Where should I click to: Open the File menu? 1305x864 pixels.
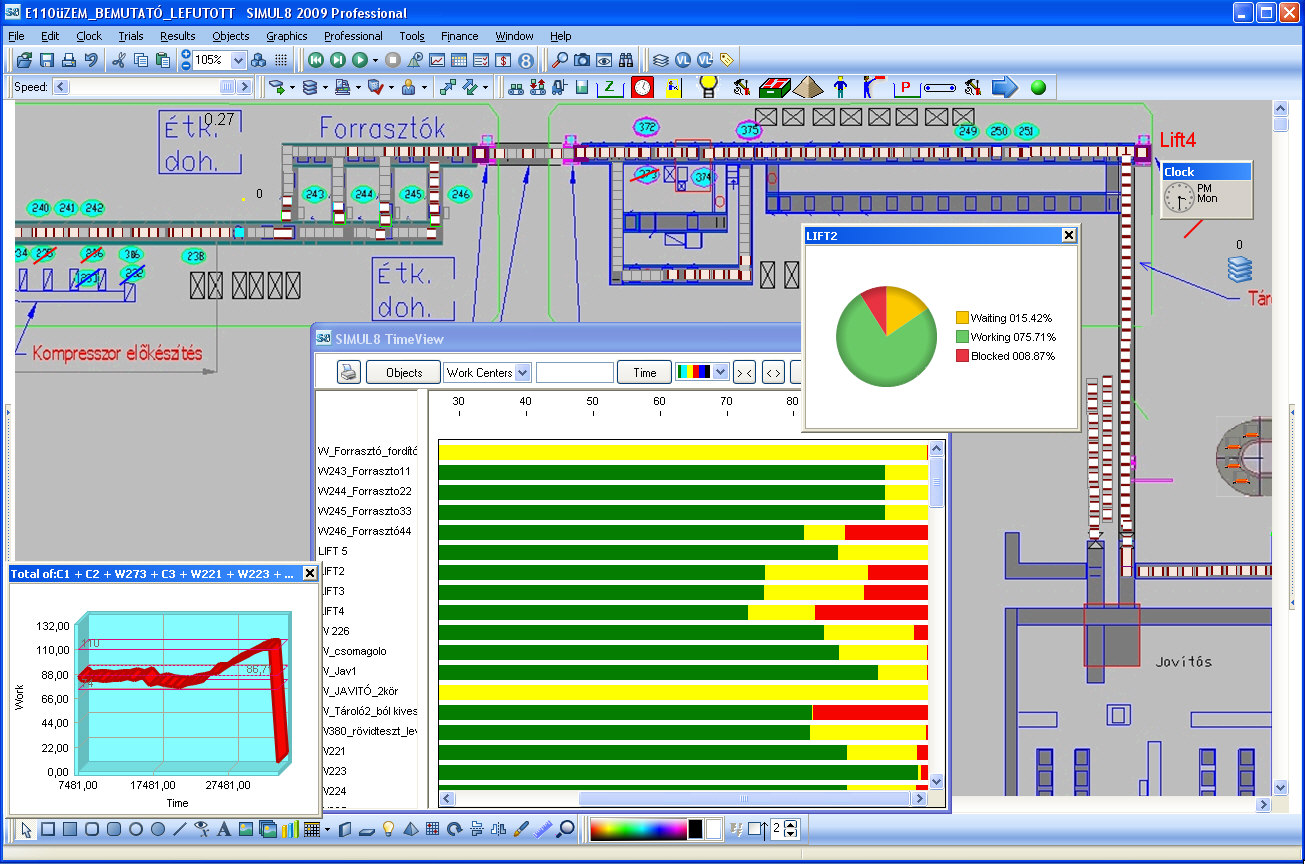[x=16, y=36]
